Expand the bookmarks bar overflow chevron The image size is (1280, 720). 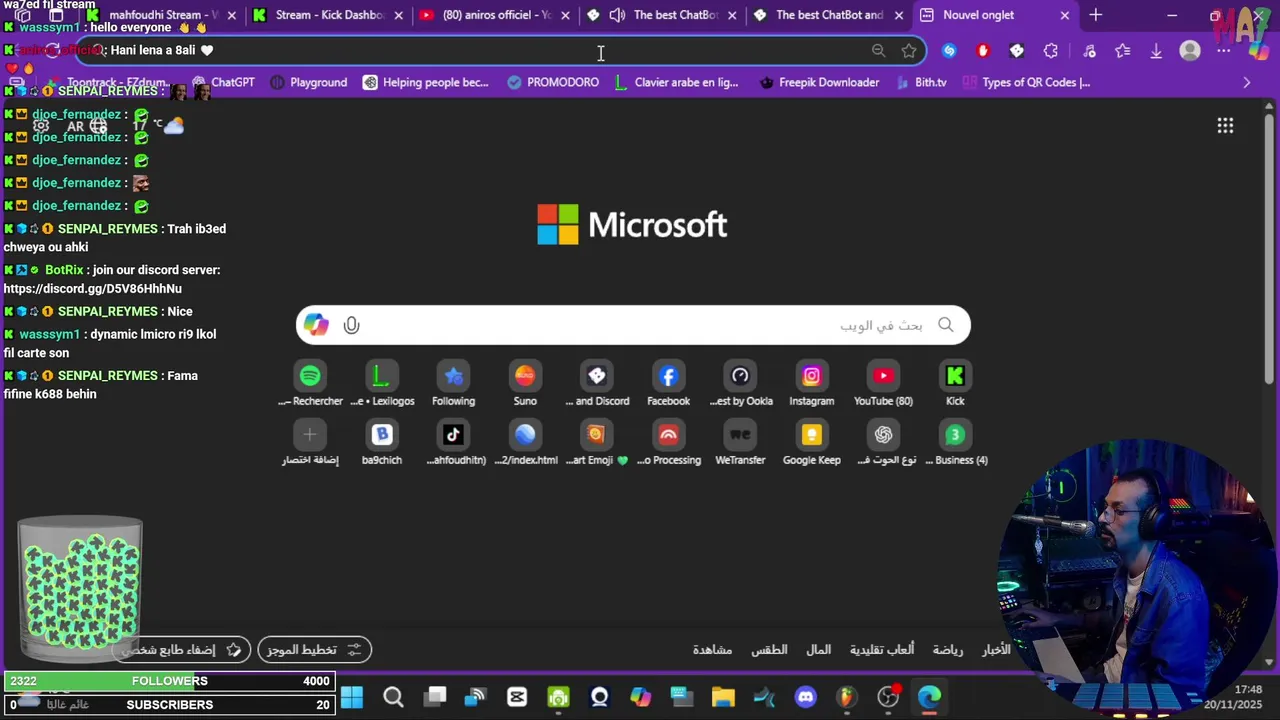[1246, 82]
